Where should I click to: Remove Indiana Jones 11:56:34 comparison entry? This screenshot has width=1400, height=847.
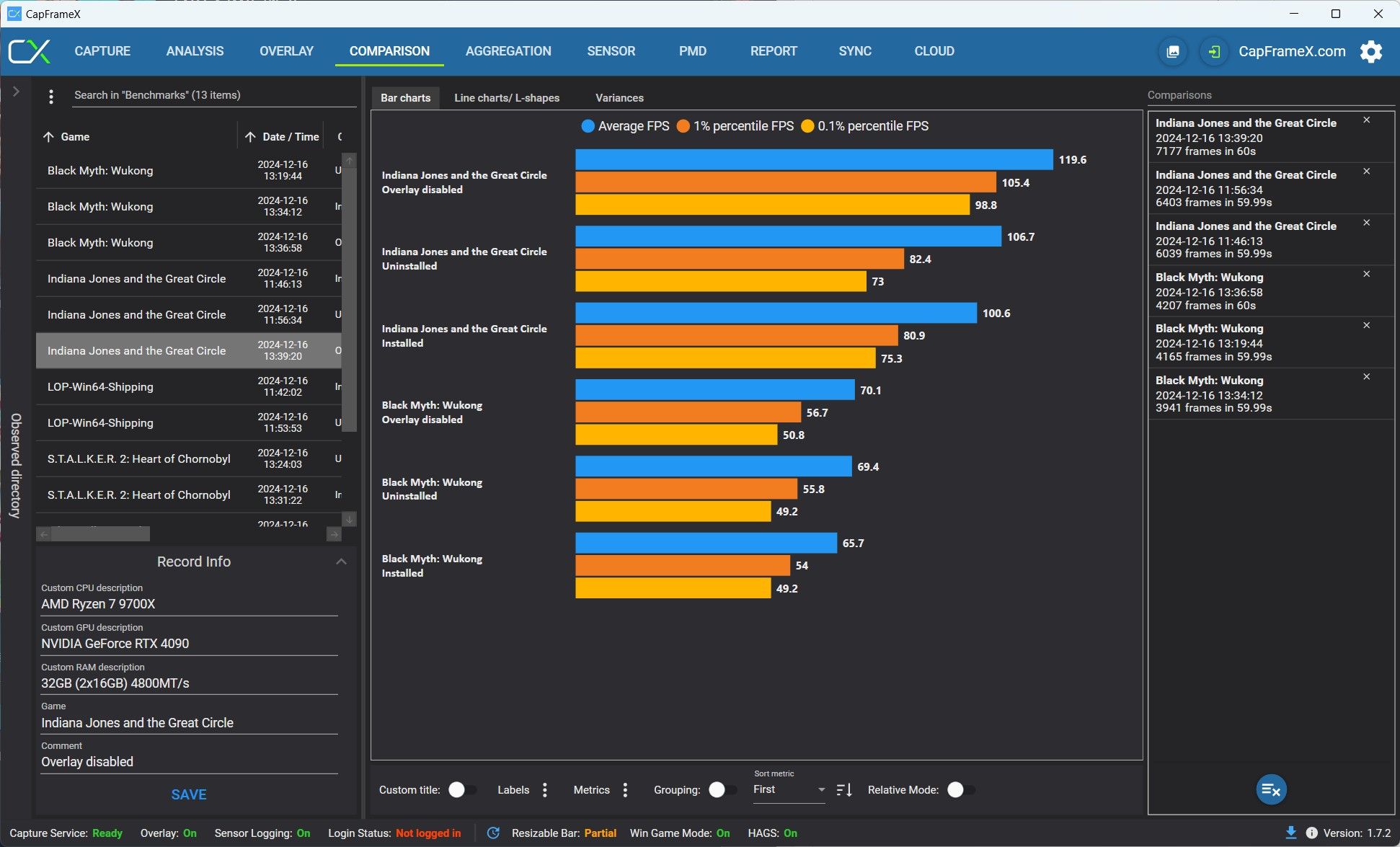coord(1366,172)
